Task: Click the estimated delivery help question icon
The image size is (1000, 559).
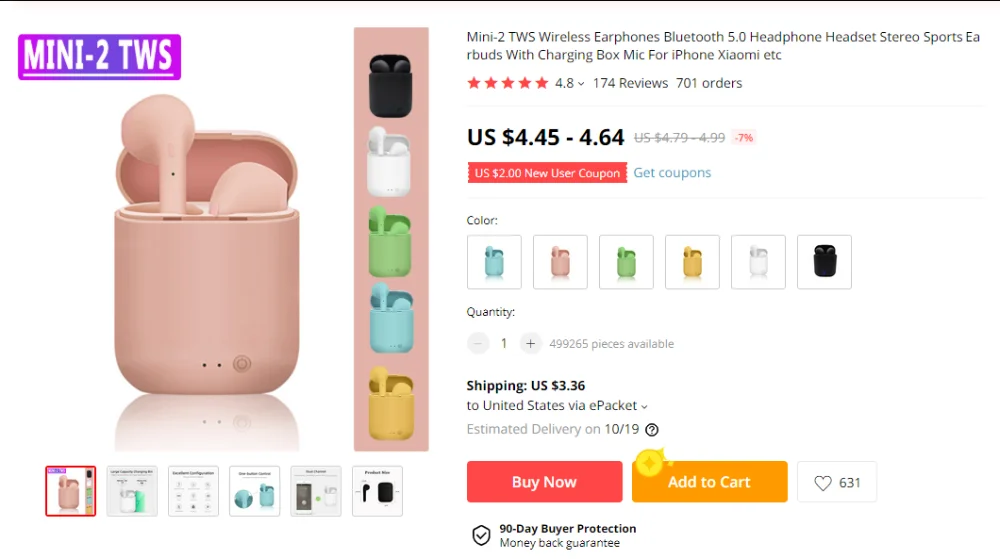Action: [652, 430]
